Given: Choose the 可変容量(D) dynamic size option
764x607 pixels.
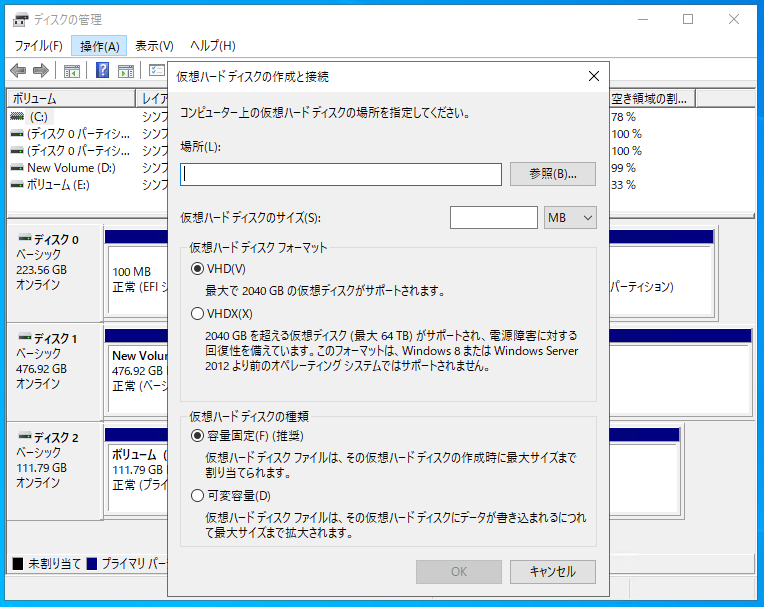Looking at the screenshot, I should tap(196, 495).
